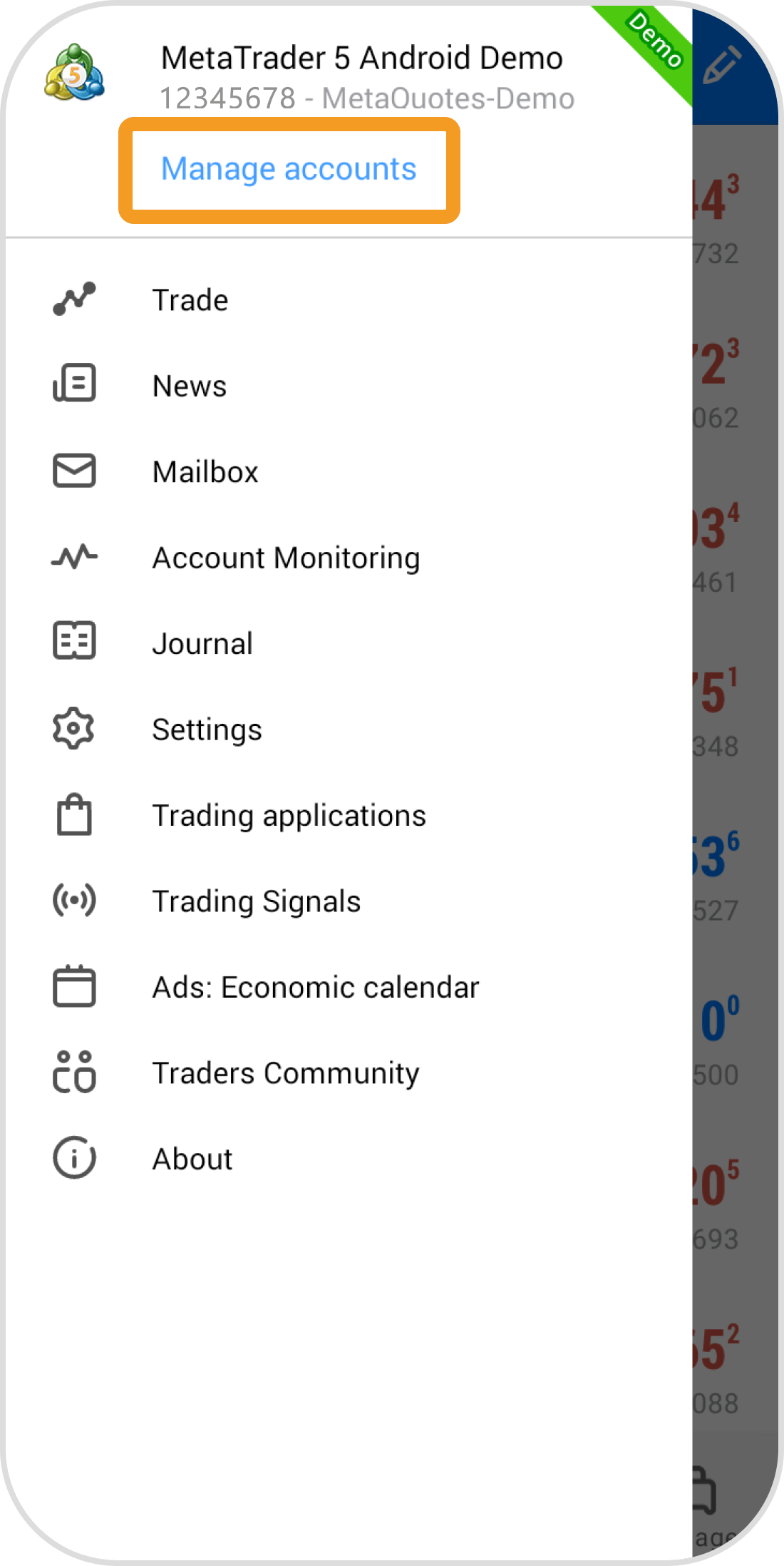Tap the MetaTrader 5 logo icon
784x1566 pixels.
click(x=74, y=72)
